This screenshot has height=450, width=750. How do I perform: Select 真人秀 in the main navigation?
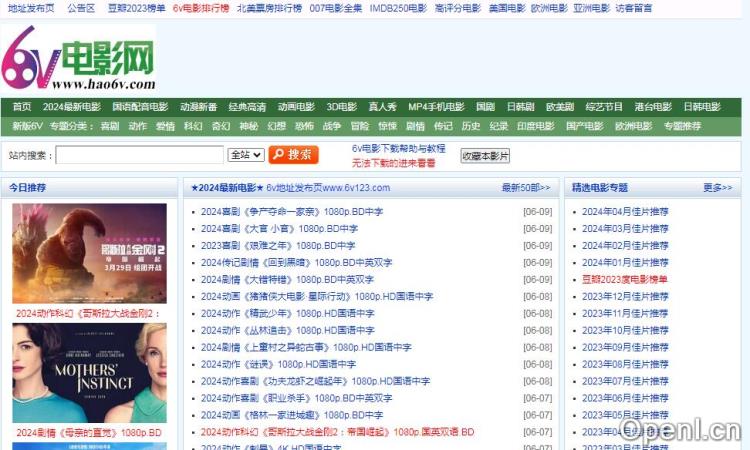(x=382, y=107)
